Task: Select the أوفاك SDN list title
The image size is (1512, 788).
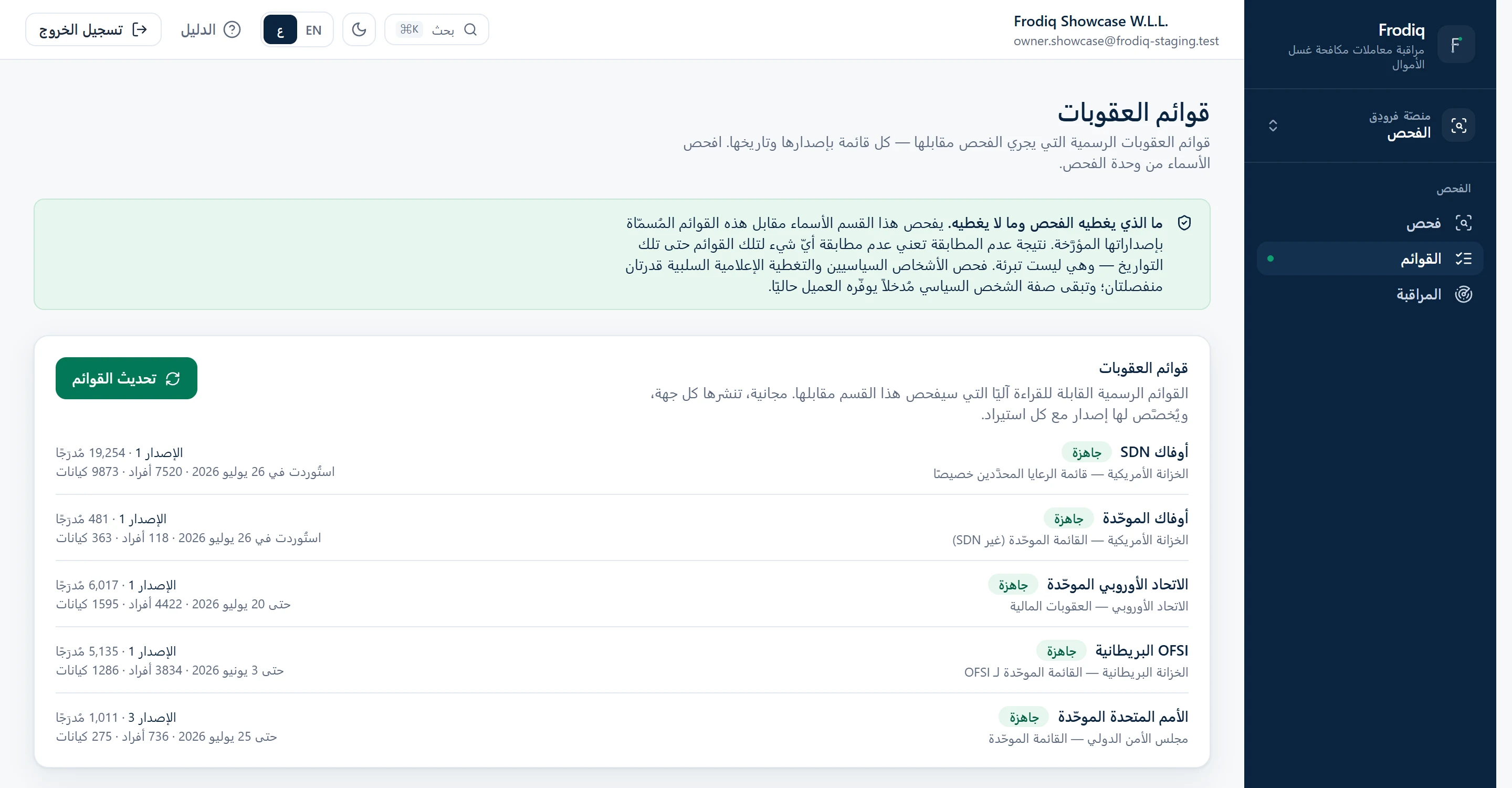Action: pyautogui.click(x=1154, y=452)
